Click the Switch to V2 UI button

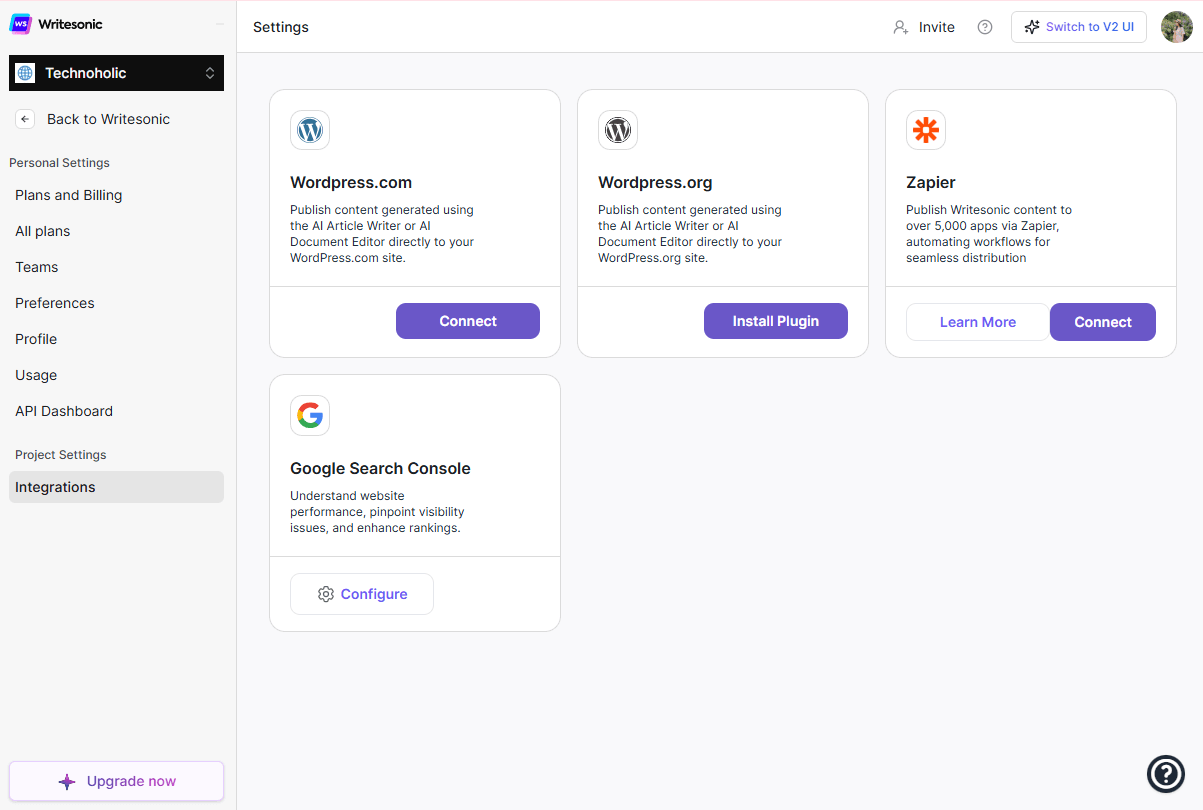[x=1079, y=27]
